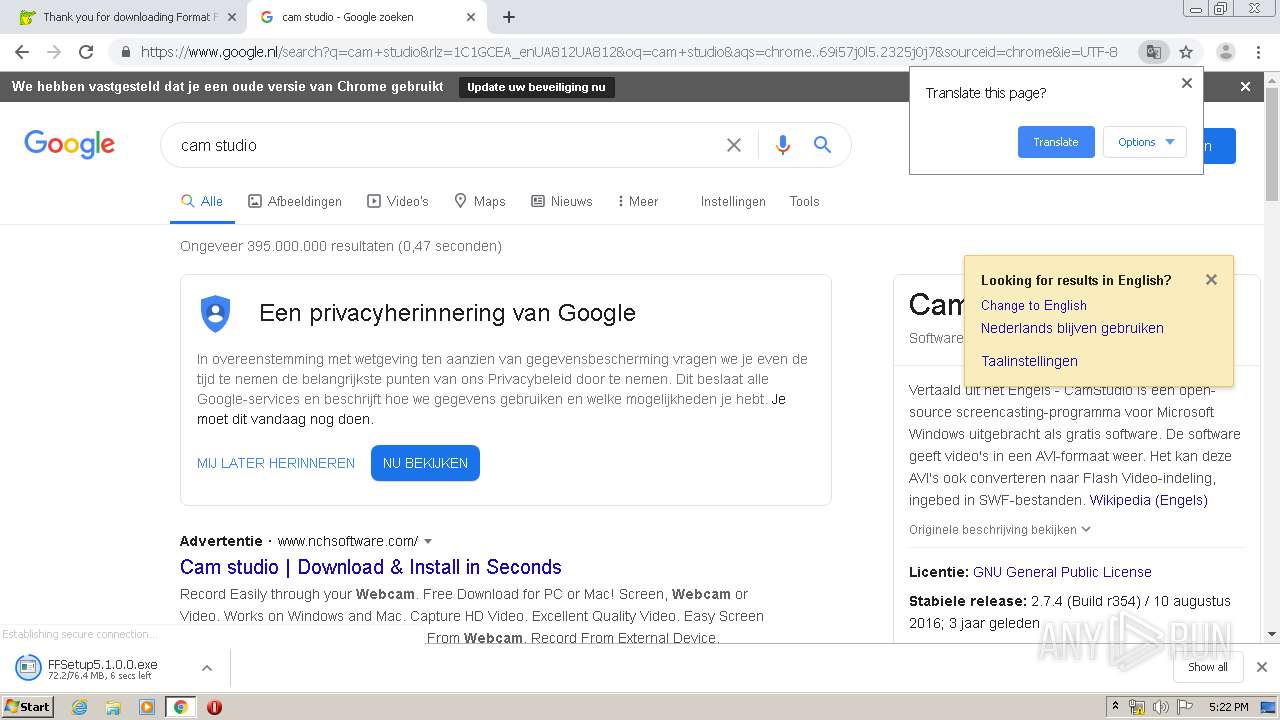Open the FFSetup5.1.0.0.exe download item
The width and height of the screenshot is (1280, 720).
(102, 668)
